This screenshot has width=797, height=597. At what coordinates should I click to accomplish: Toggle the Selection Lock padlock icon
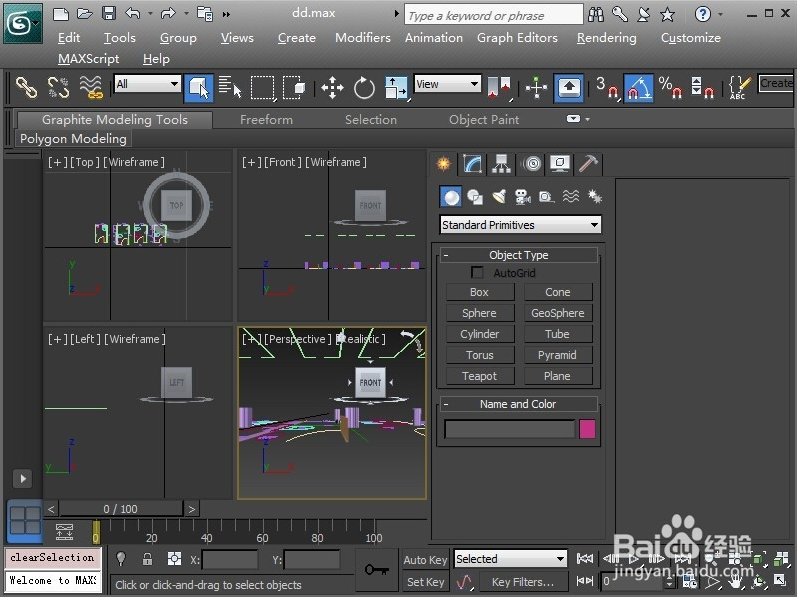point(147,559)
